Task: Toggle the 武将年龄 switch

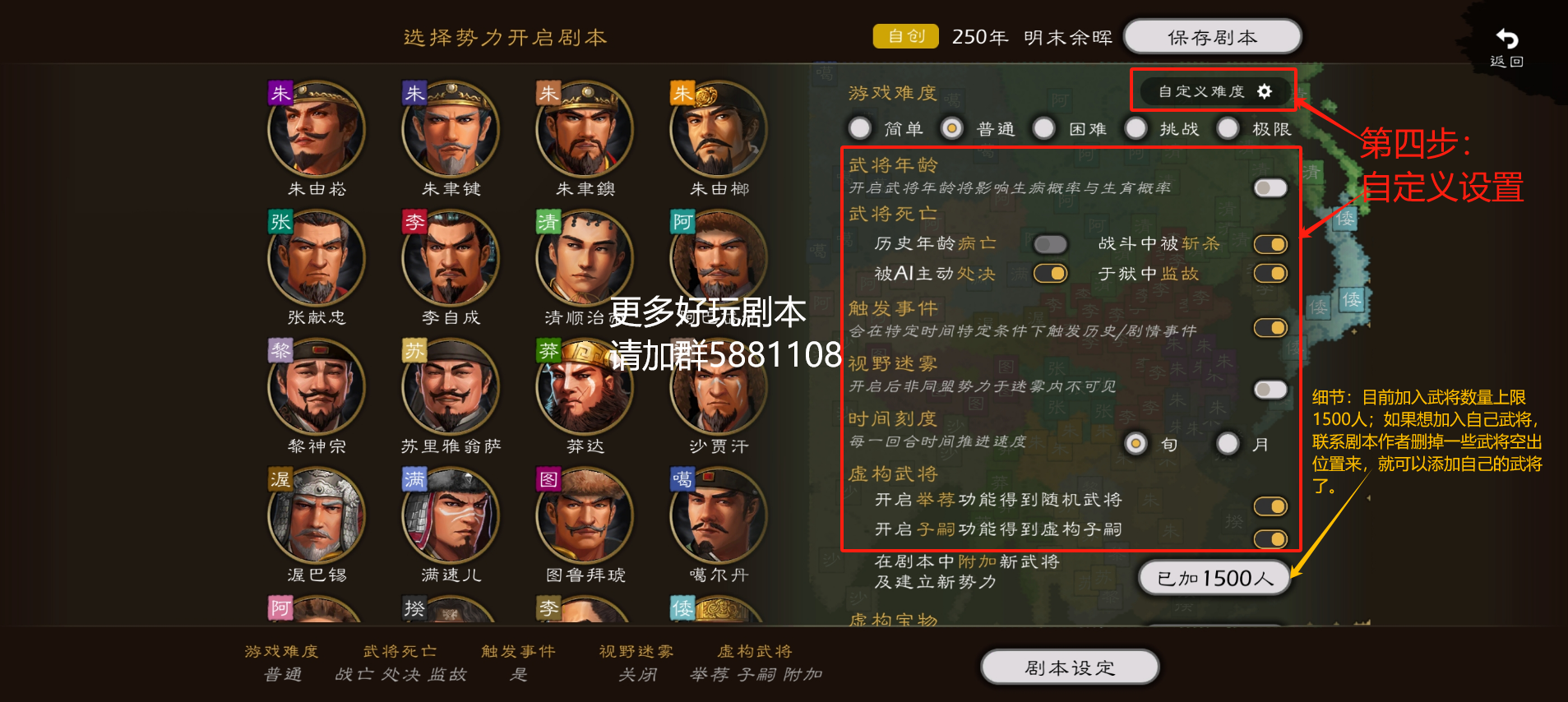Action: click(1270, 188)
